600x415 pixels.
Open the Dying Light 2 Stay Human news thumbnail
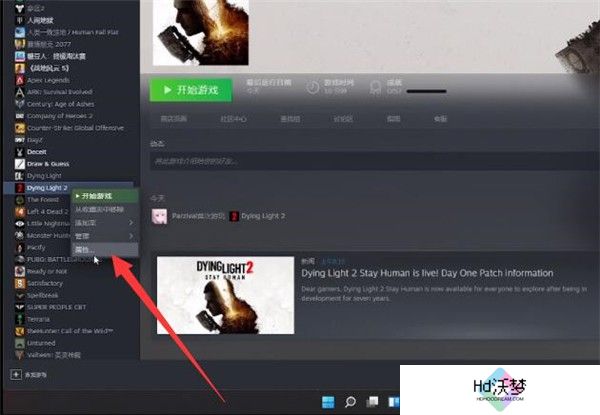225,295
